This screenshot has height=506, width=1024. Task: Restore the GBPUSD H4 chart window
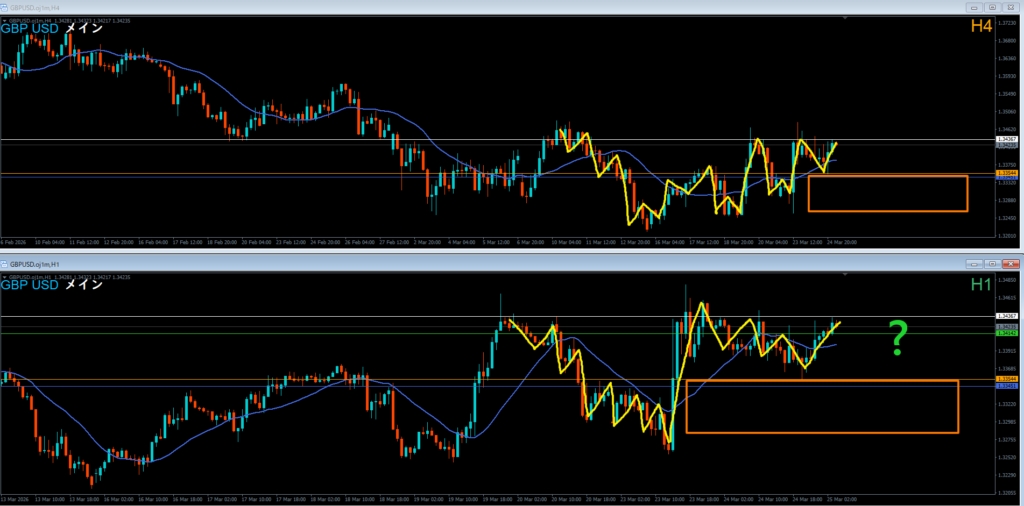pyautogui.click(x=992, y=7)
